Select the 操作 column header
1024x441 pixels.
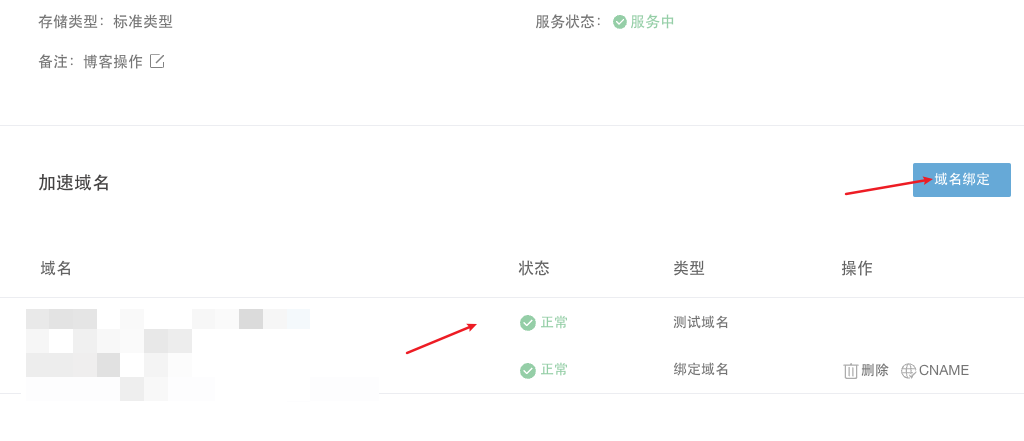click(857, 268)
